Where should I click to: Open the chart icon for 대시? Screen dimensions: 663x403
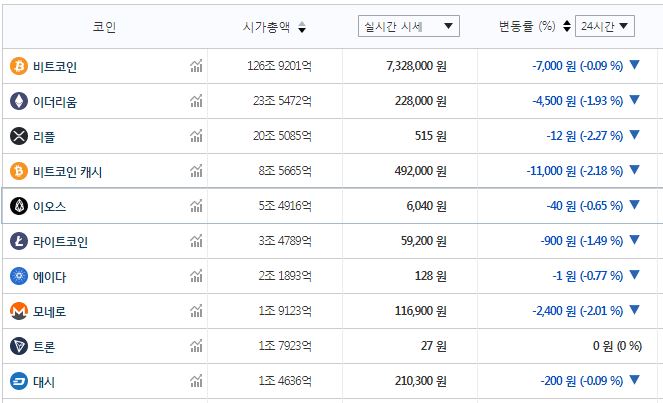[x=196, y=381]
